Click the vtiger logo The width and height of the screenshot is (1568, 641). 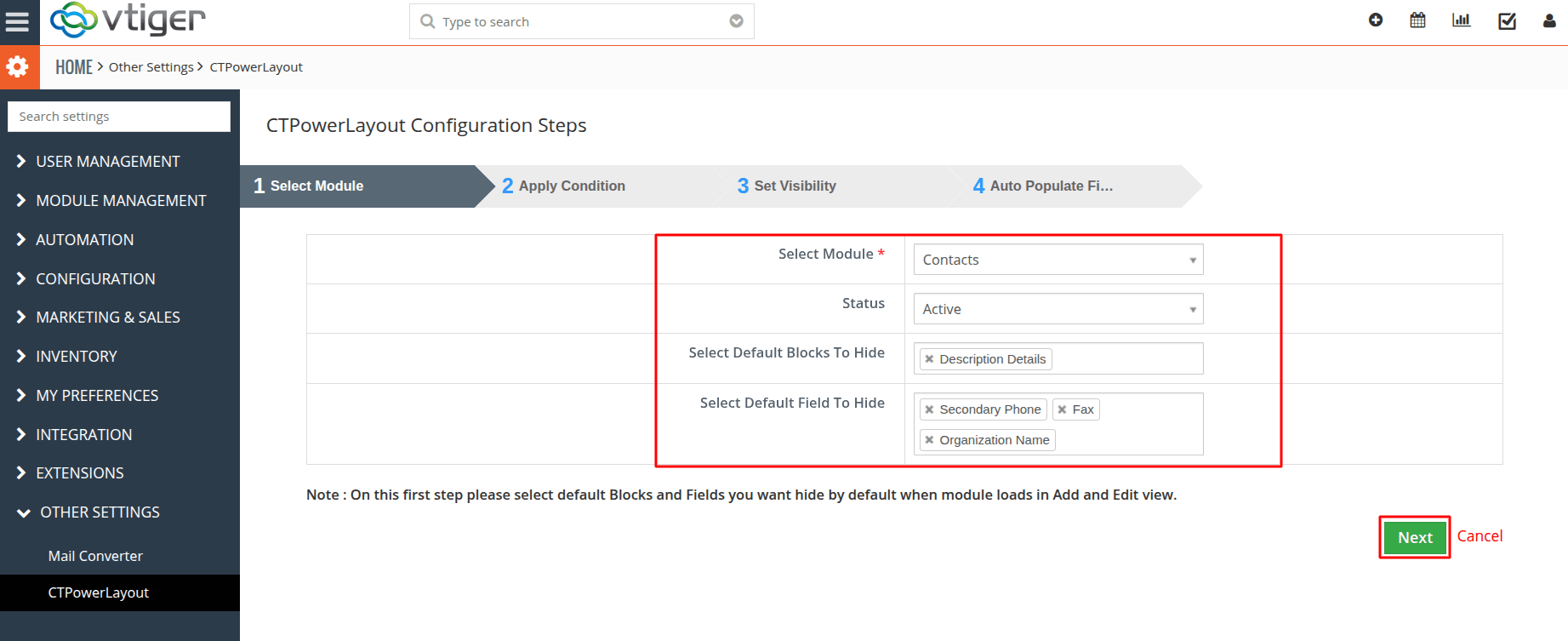pyautogui.click(x=128, y=20)
